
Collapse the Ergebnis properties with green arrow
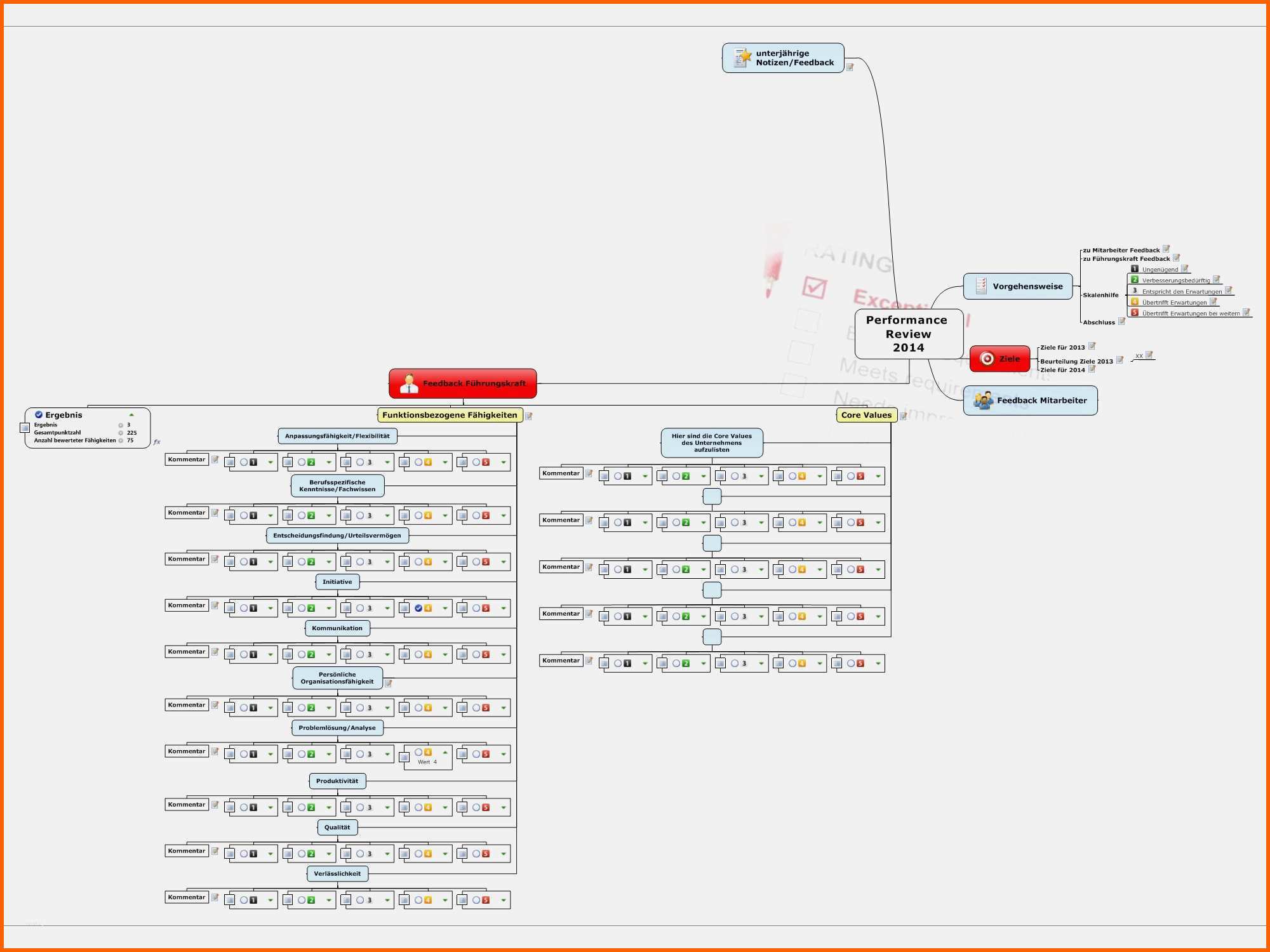point(131,414)
